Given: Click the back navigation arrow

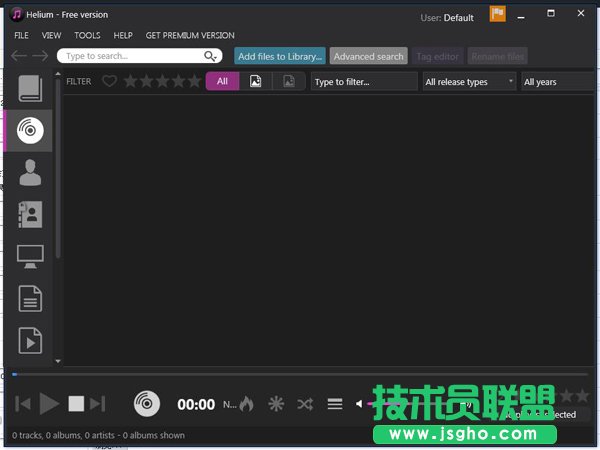Looking at the screenshot, I should tap(19, 56).
